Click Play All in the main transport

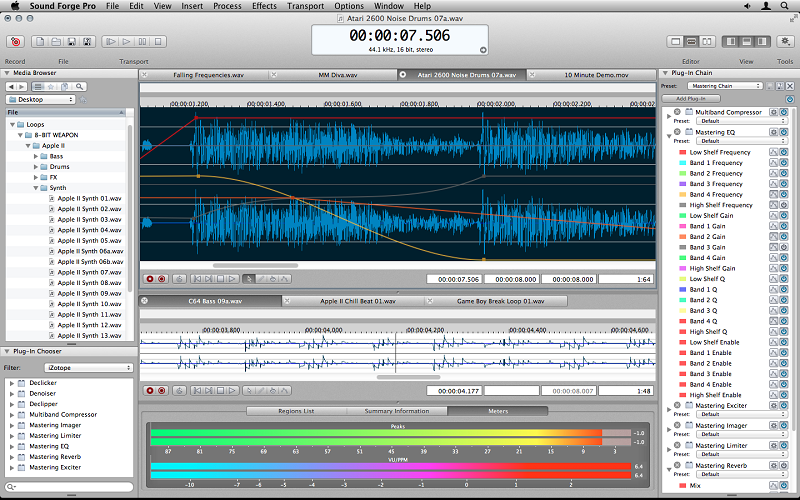point(110,41)
